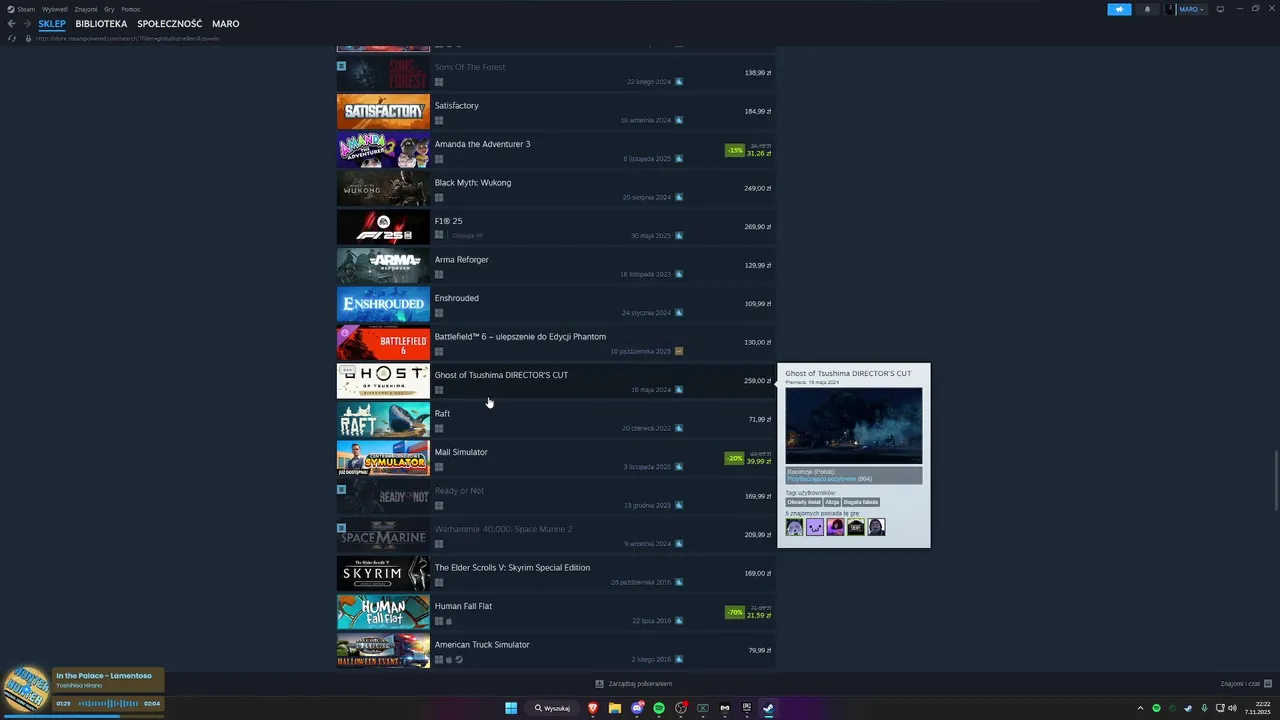This screenshot has height=720, width=1280.
Task: Open Ghost of Tsushima DIRECTOR'S CUT listing
Action: 556,381
